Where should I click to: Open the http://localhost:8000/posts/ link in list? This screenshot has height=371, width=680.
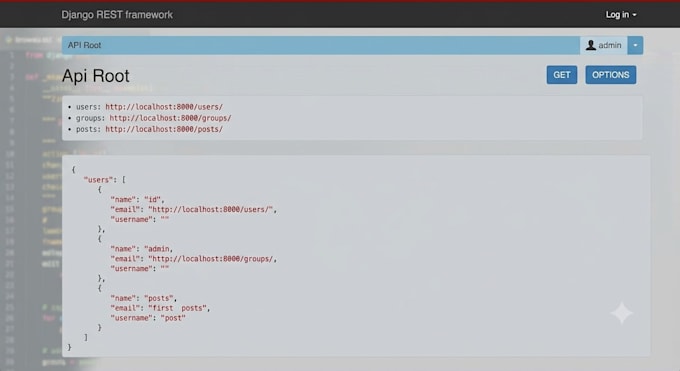click(x=164, y=129)
